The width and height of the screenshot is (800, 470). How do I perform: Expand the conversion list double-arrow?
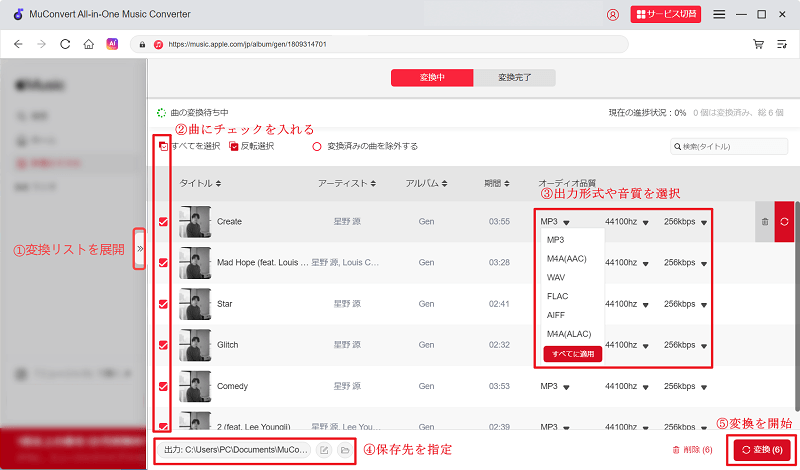(x=140, y=249)
